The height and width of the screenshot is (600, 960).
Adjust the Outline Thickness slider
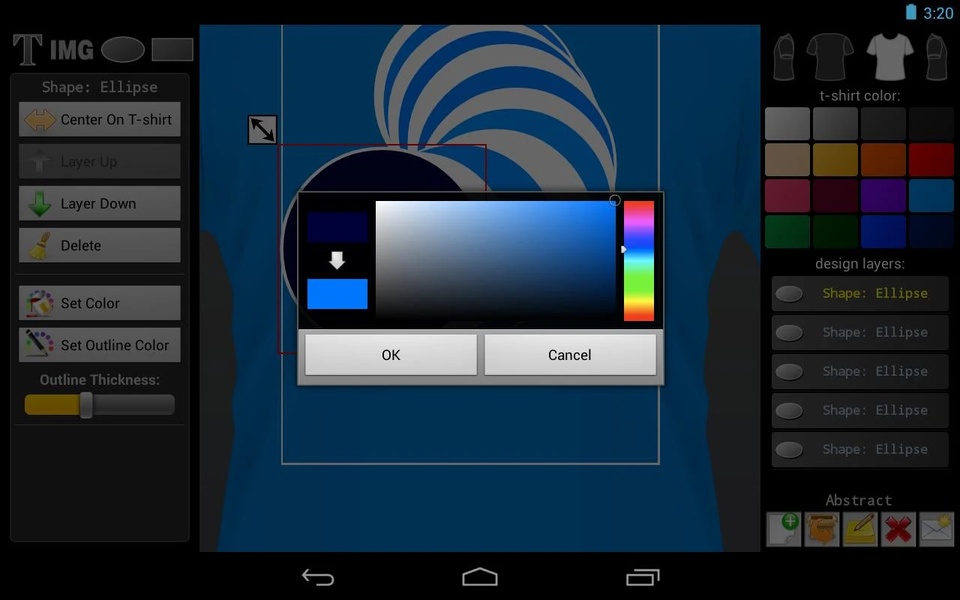(x=100, y=405)
